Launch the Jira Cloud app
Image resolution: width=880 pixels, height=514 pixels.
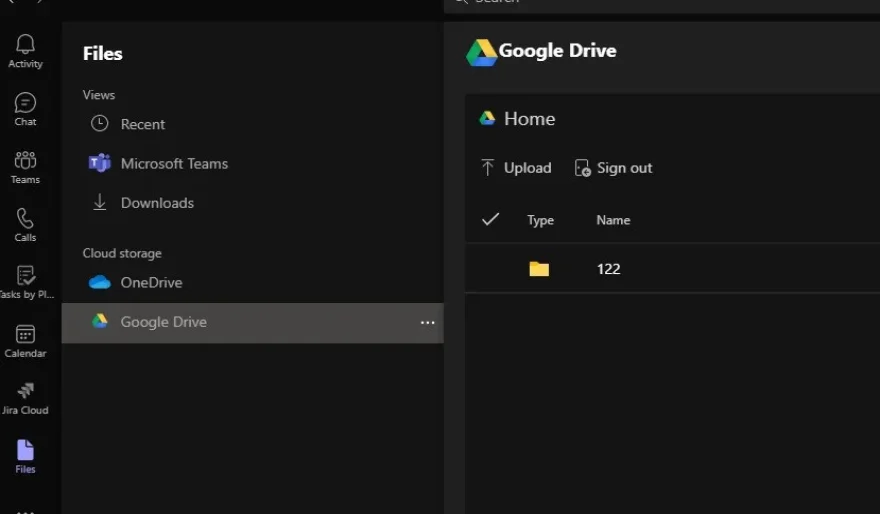[x=25, y=398]
